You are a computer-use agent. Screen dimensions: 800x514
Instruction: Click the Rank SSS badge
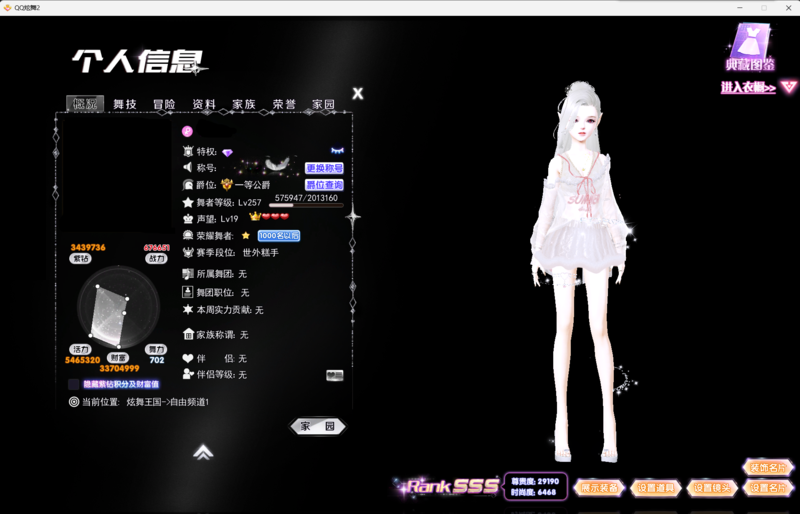451,487
